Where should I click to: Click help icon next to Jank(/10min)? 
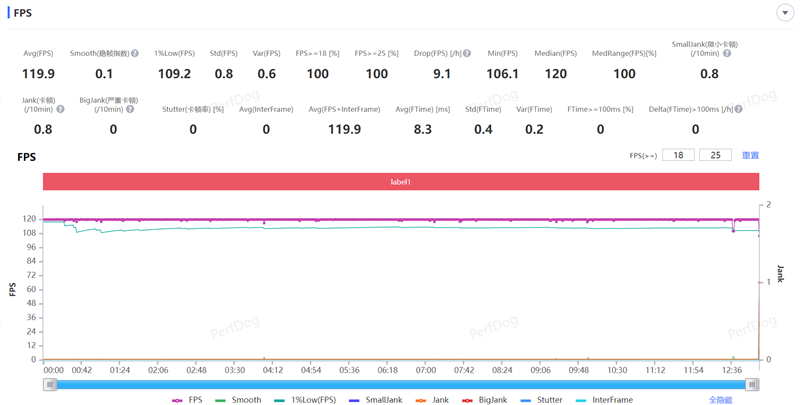pos(60,109)
